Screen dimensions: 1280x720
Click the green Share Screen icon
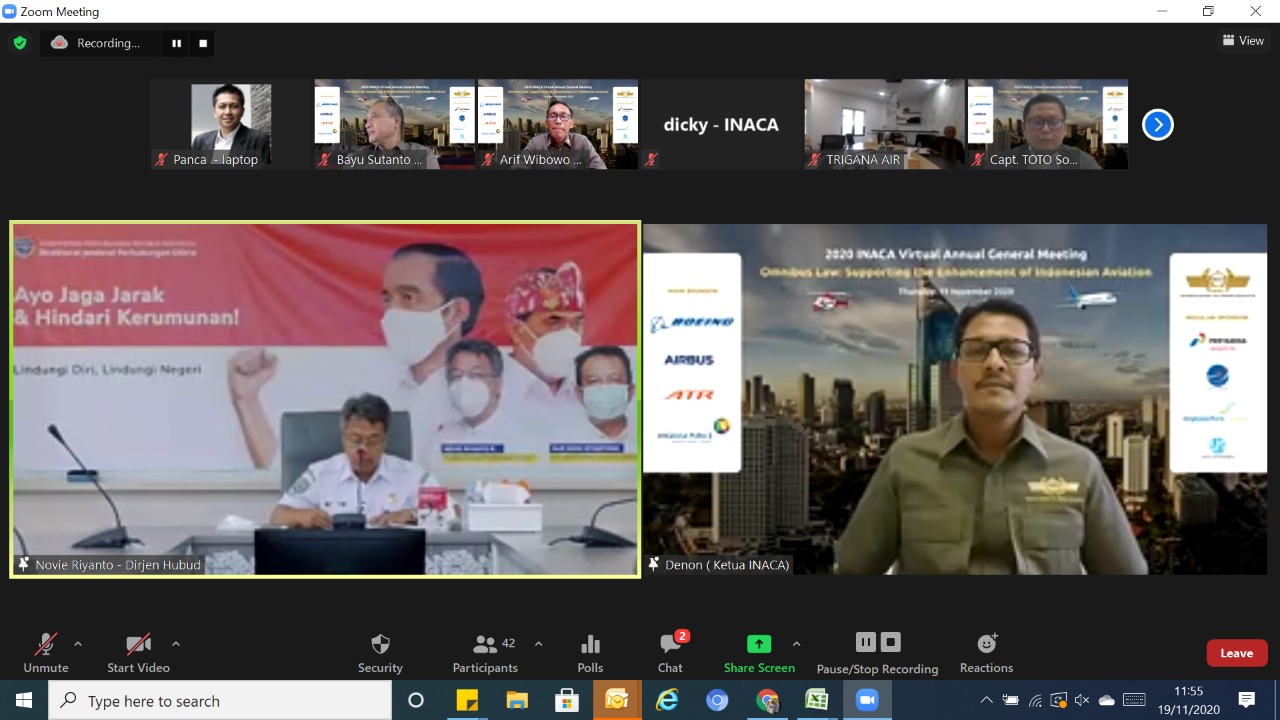click(x=759, y=644)
